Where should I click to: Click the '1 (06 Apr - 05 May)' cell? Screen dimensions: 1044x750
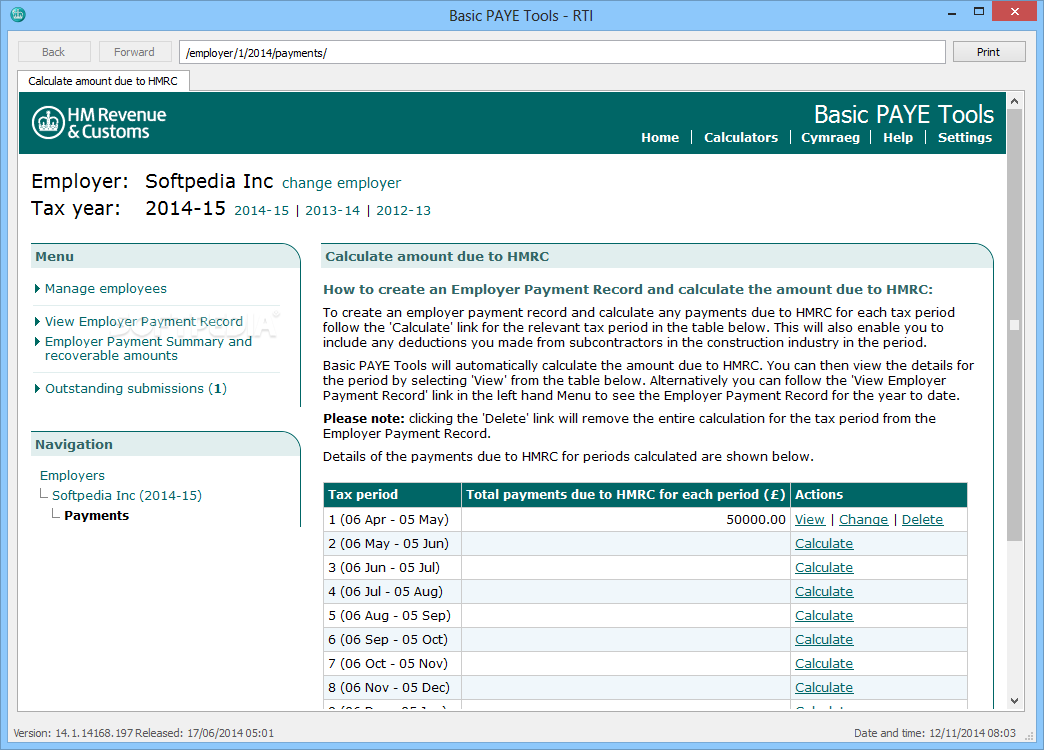coord(392,520)
